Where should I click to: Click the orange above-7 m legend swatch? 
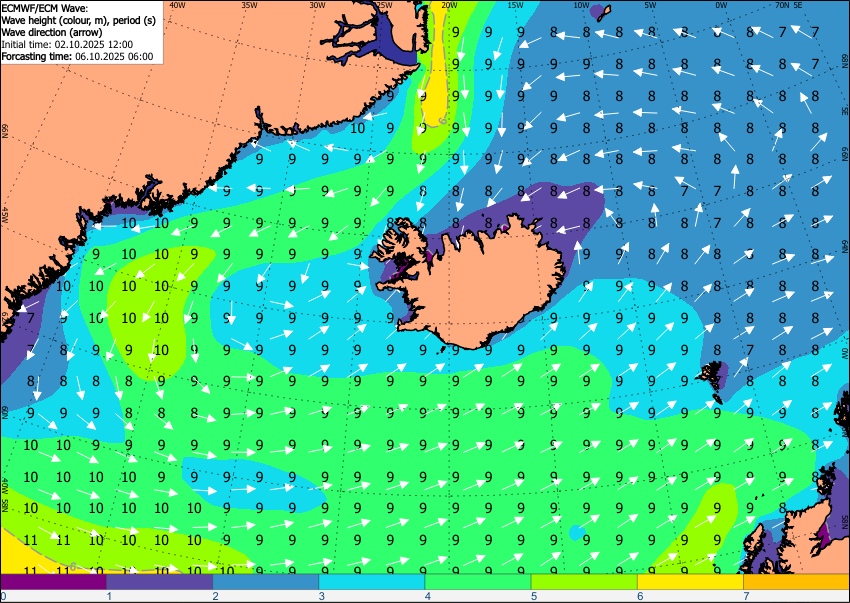797,582
